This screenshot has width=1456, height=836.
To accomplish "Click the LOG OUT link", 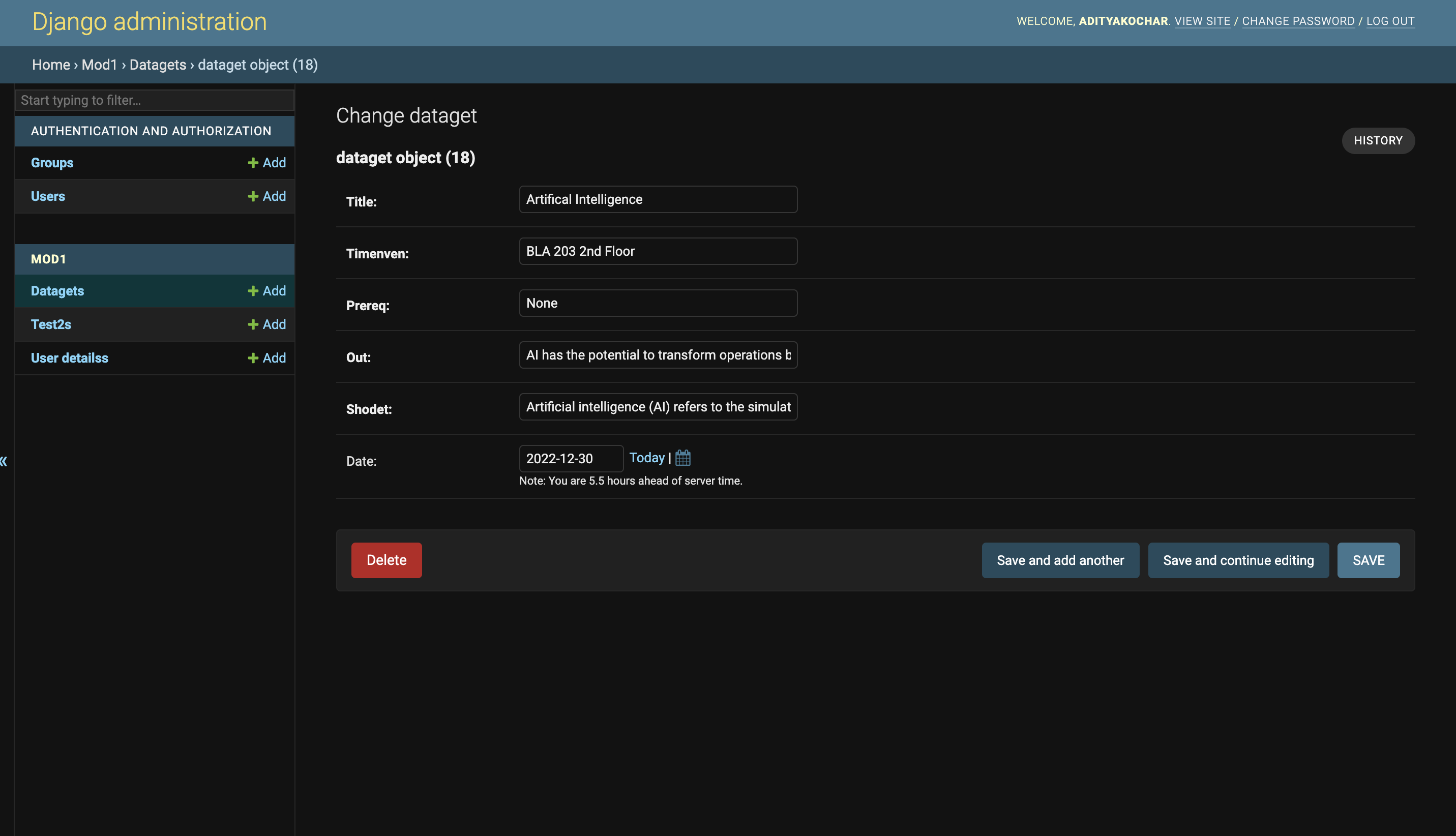I will click(1390, 21).
